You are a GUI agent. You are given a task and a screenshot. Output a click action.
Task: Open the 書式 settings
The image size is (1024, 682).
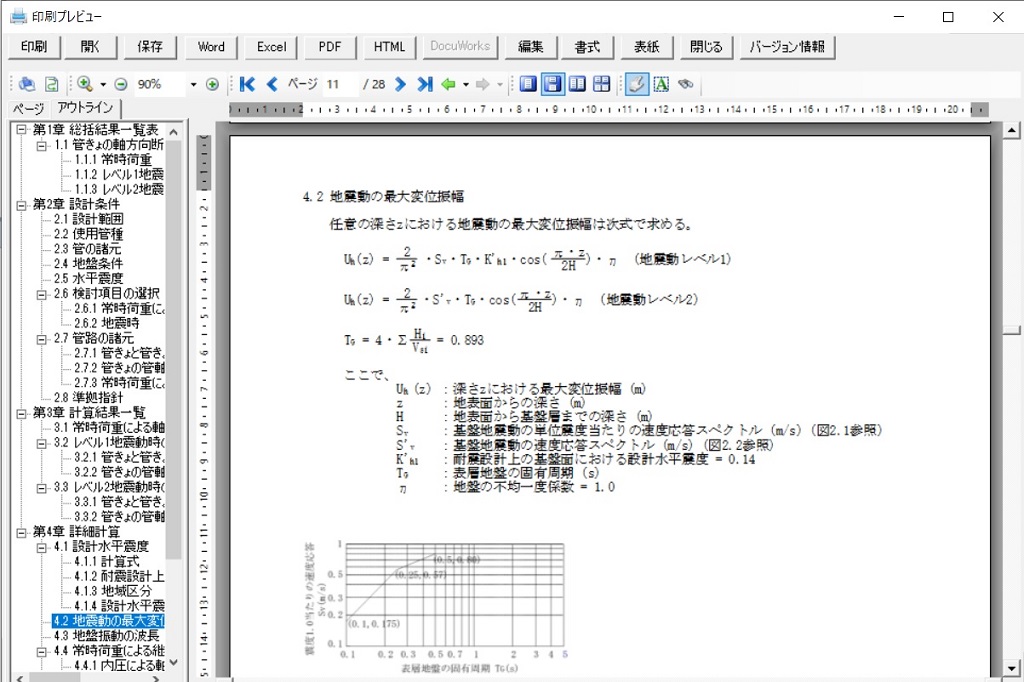point(587,47)
